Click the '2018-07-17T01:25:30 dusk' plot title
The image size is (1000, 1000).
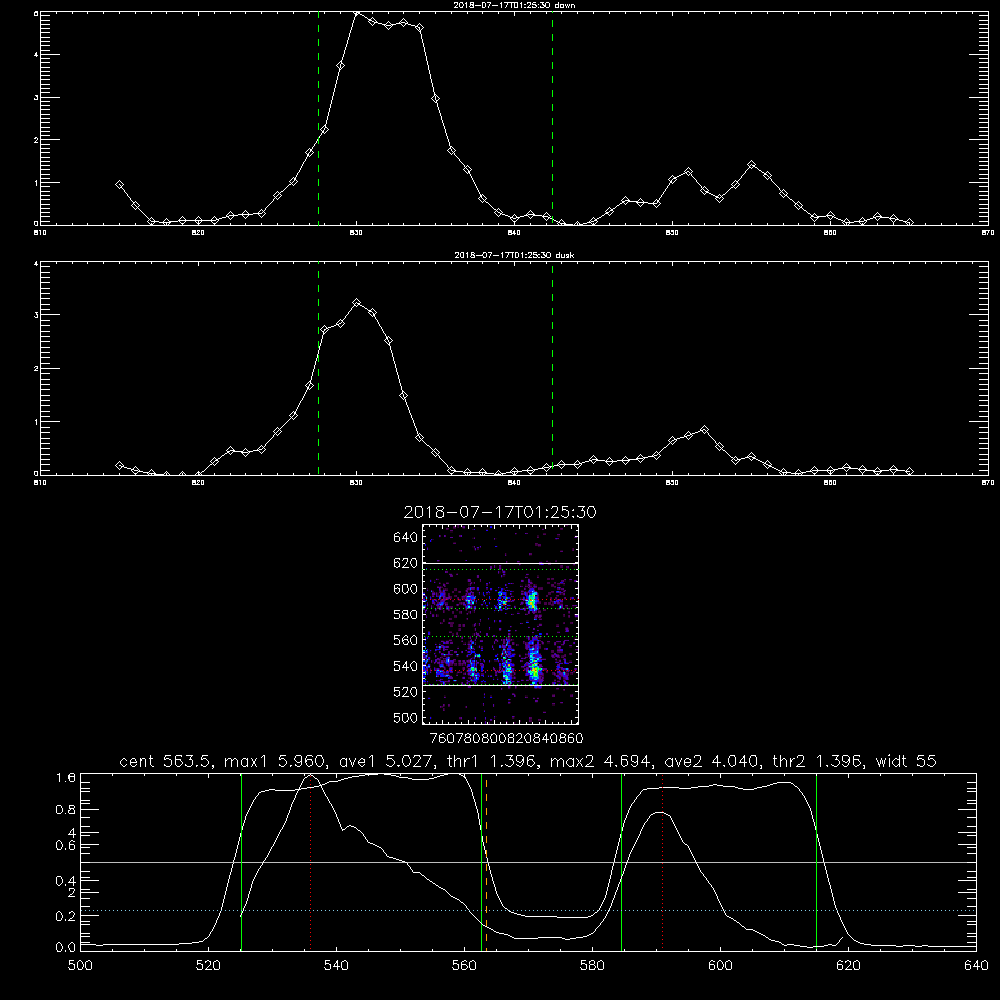(514, 255)
